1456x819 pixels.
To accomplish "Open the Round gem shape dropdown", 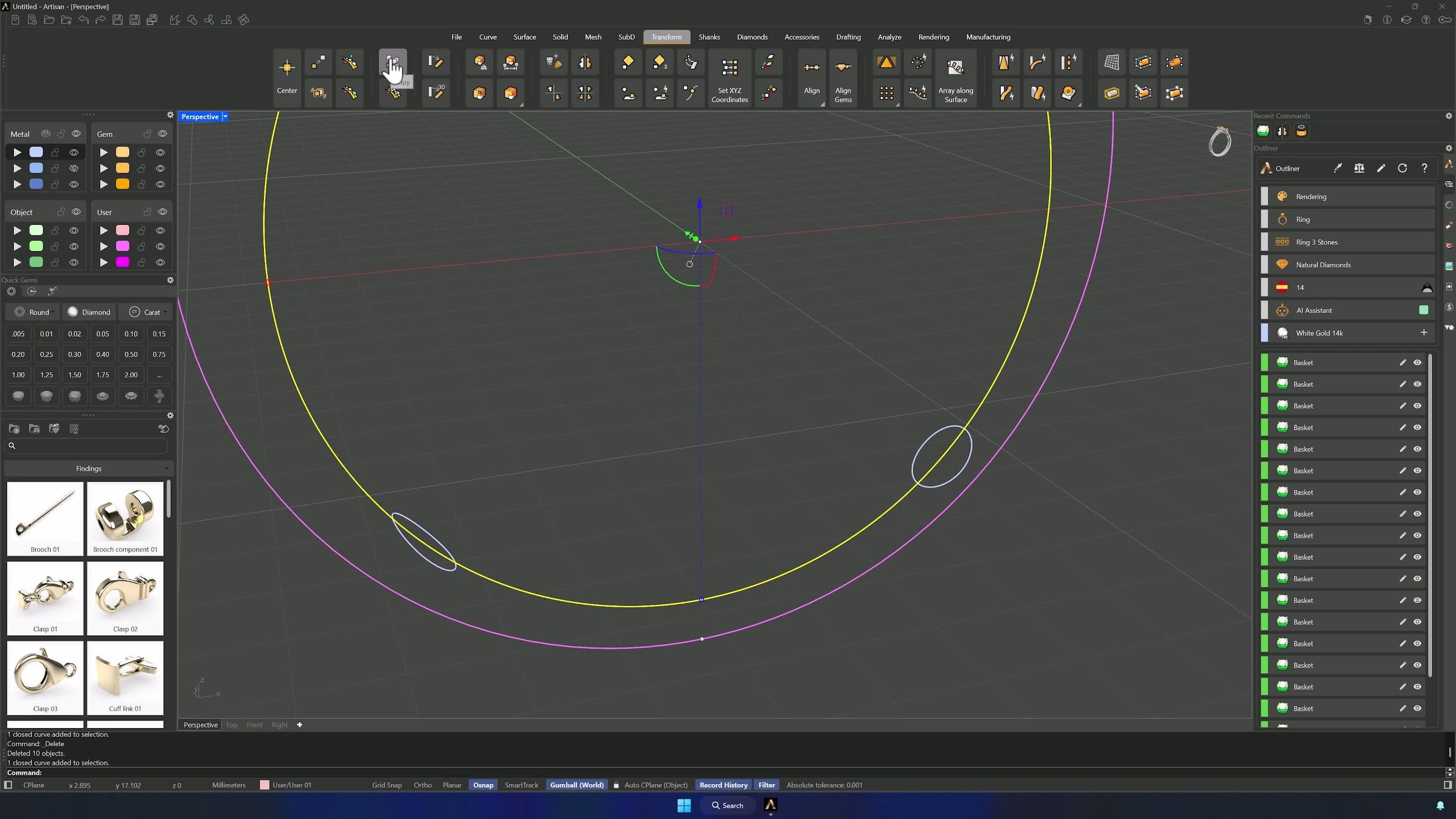I will click(x=34, y=312).
